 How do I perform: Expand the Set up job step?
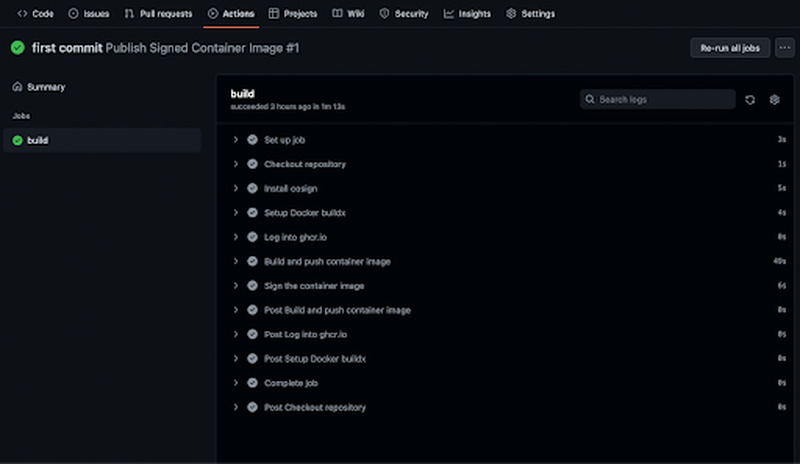click(236, 140)
